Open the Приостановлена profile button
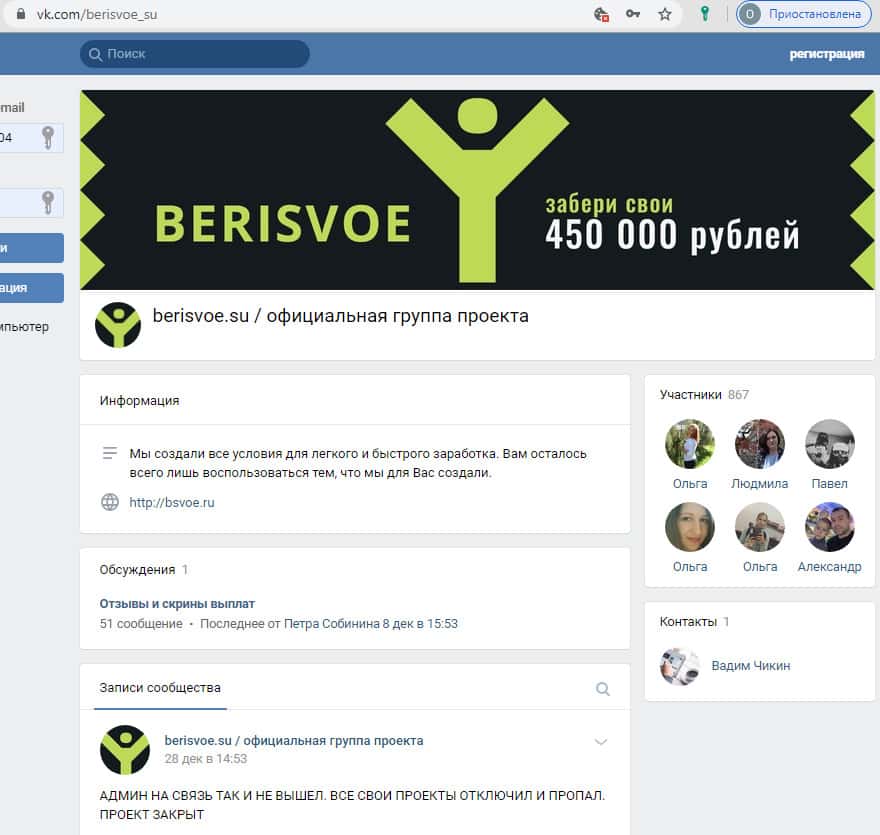 click(x=803, y=14)
